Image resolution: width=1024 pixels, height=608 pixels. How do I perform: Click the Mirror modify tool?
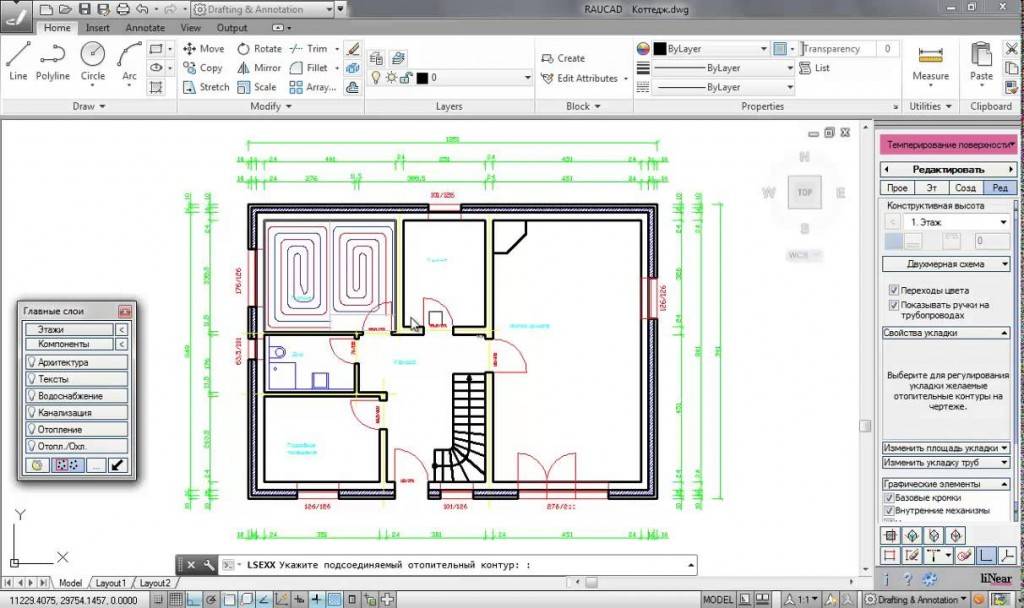pos(259,68)
